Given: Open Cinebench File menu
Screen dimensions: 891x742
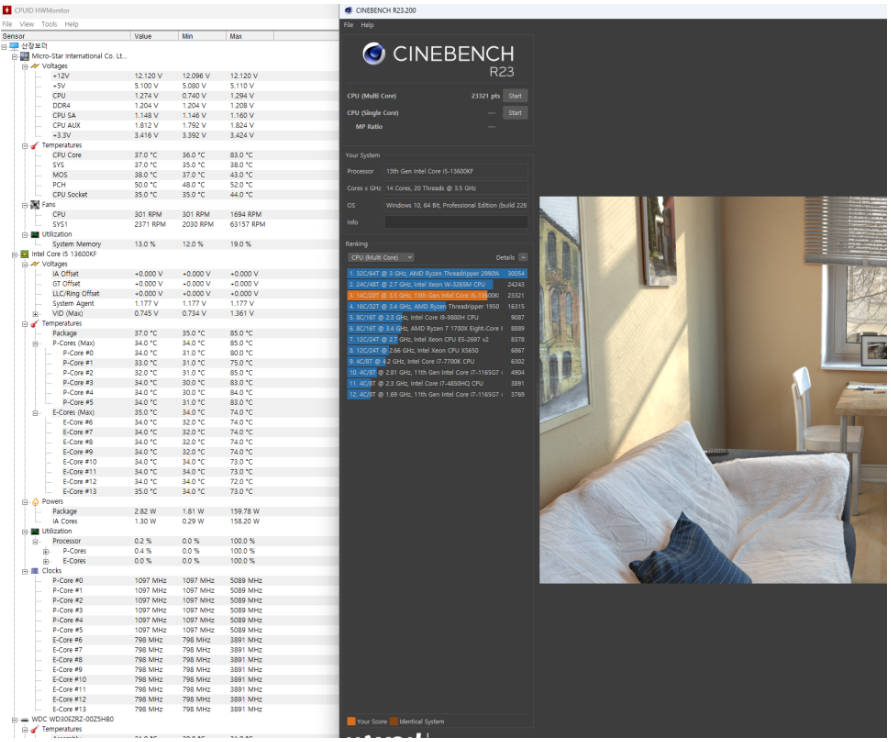Looking at the screenshot, I should pos(348,25).
